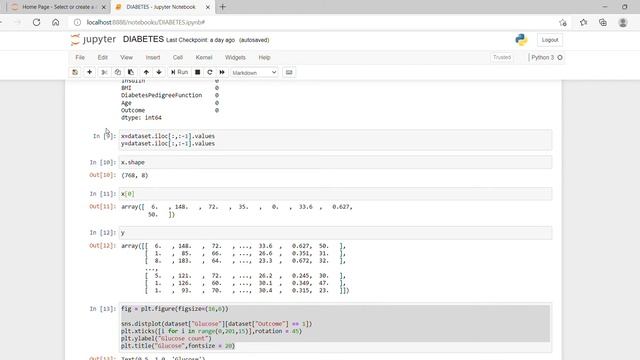The height and width of the screenshot is (360, 640).
Task: Save the notebook with the save icon
Action: coord(75,72)
